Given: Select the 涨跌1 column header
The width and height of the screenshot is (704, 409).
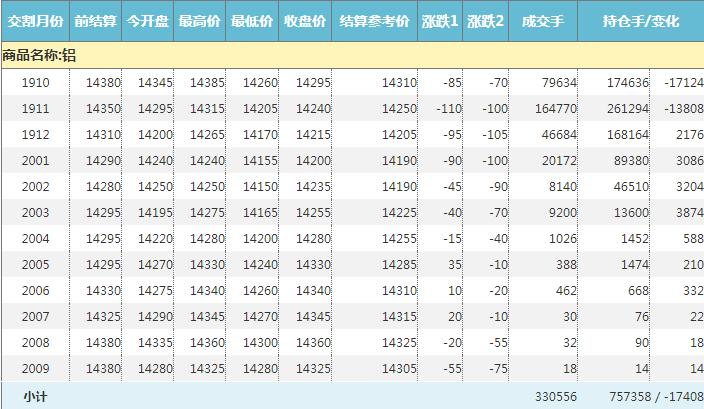Looking at the screenshot, I should (x=440, y=21).
